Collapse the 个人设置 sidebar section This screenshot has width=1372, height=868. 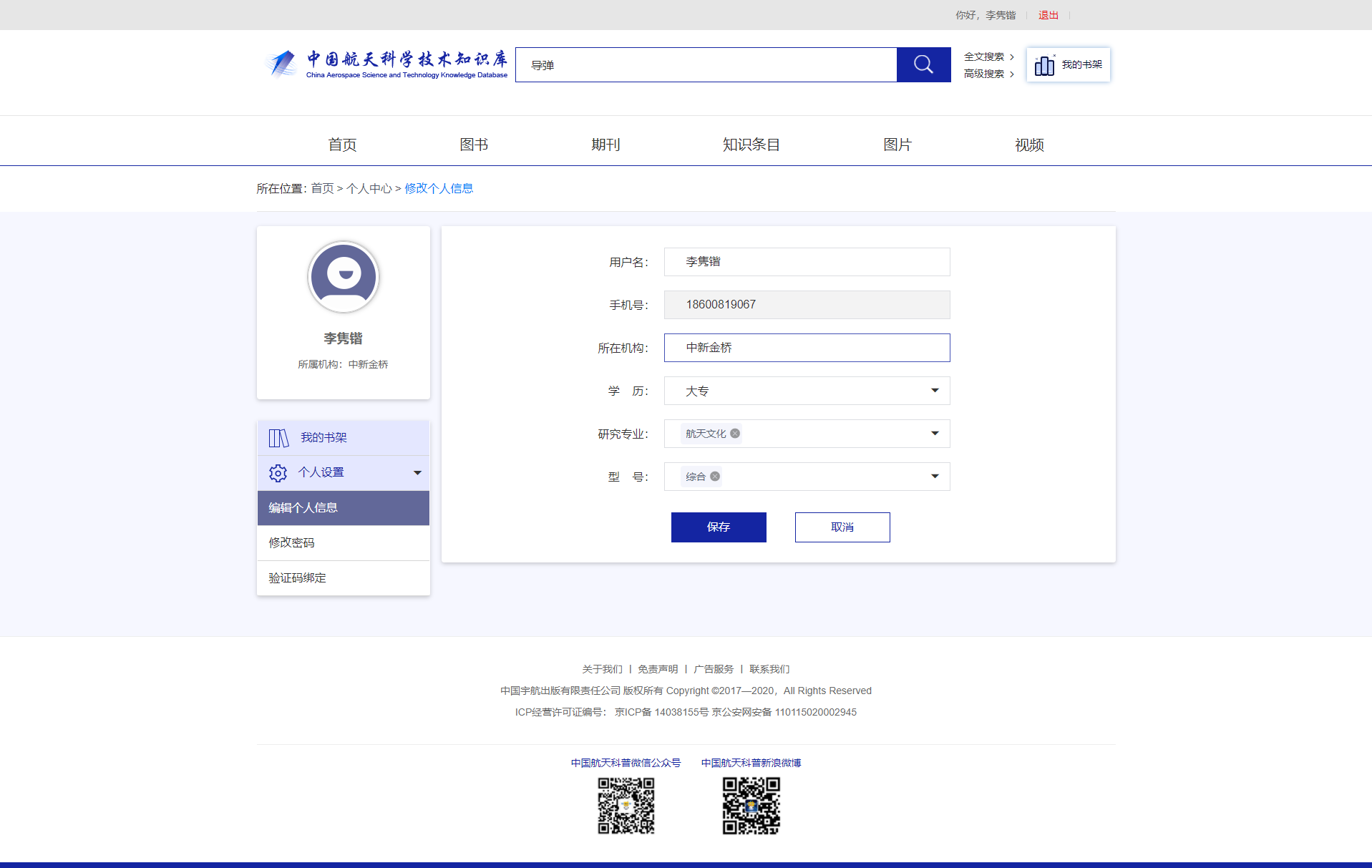(x=417, y=473)
